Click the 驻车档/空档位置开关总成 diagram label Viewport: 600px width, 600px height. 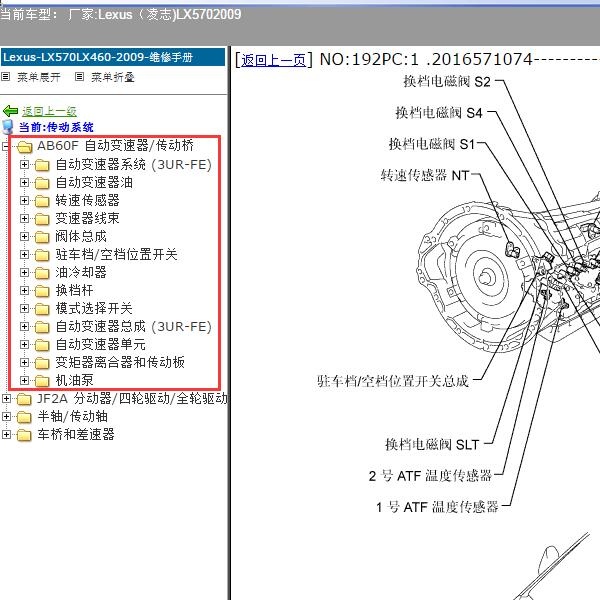(393, 381)
